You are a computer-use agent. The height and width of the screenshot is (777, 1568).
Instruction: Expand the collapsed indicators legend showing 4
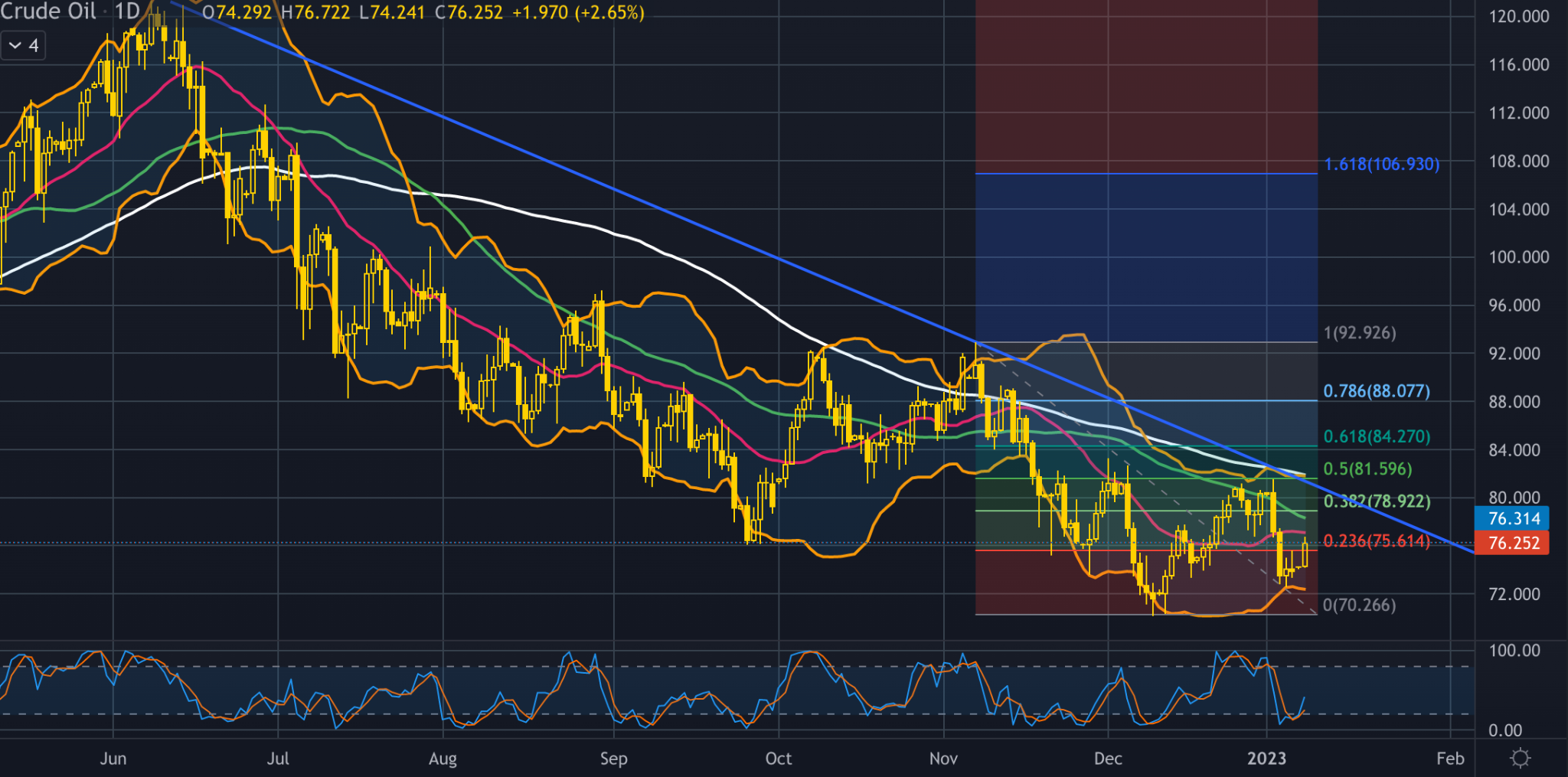[23, 46]
